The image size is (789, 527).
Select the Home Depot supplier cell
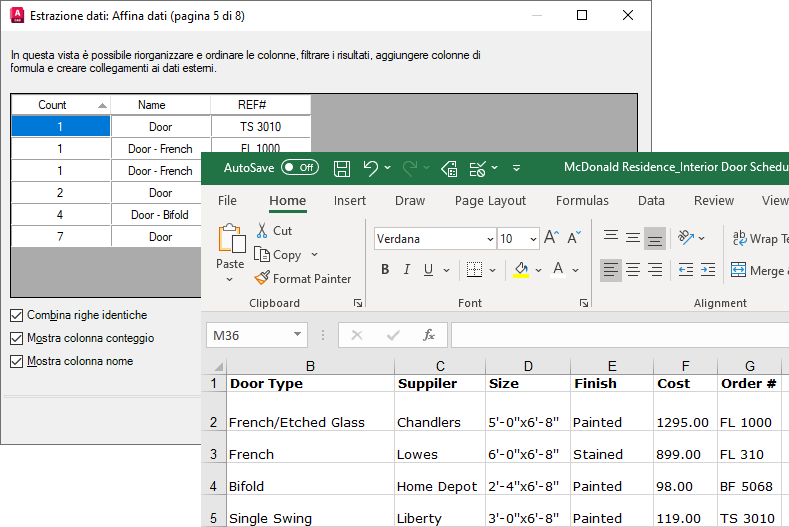pos(440,479)
